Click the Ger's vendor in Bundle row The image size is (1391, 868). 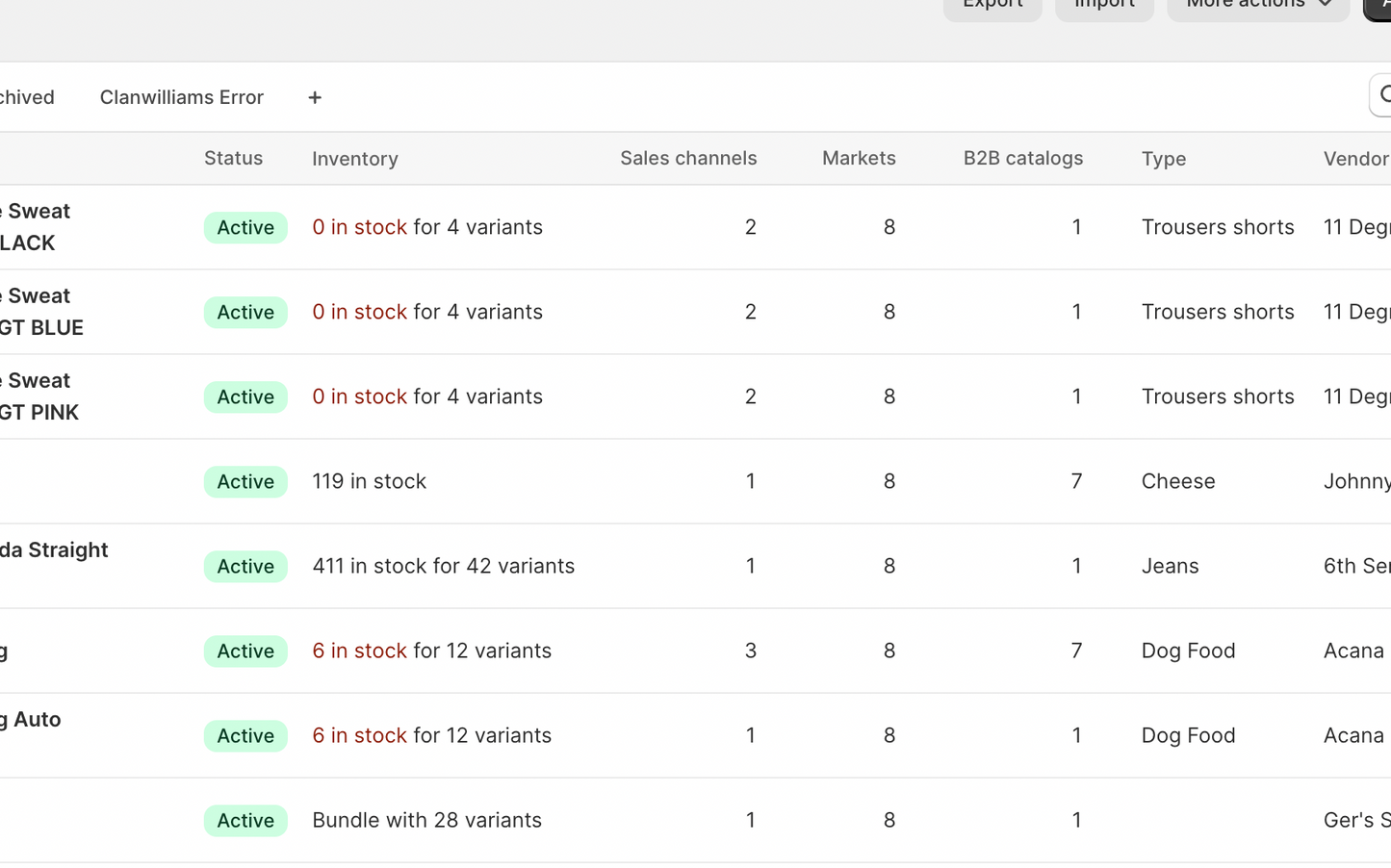coord(1356,820)
